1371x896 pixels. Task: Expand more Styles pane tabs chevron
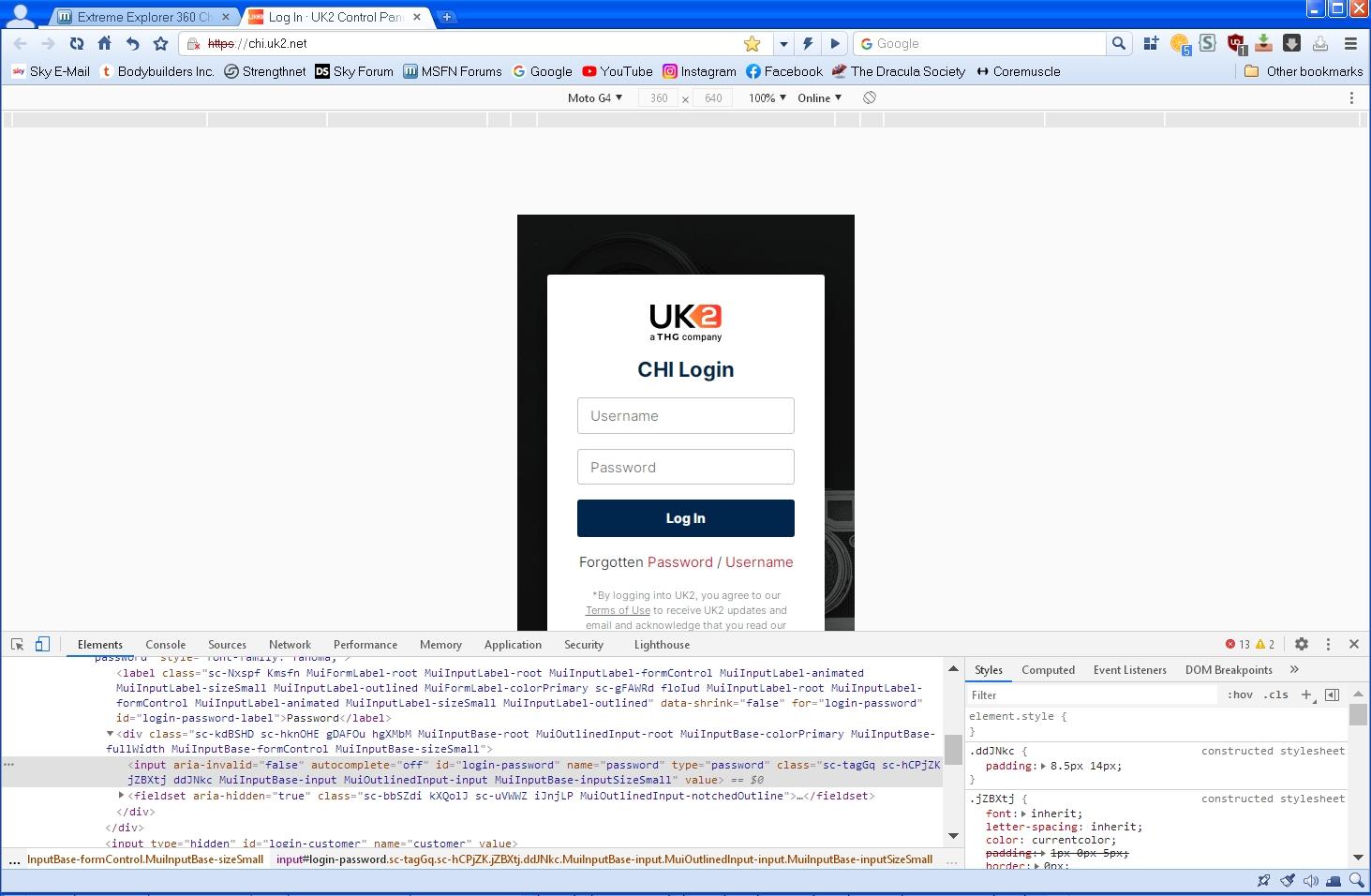click(x=1294, y=669)
